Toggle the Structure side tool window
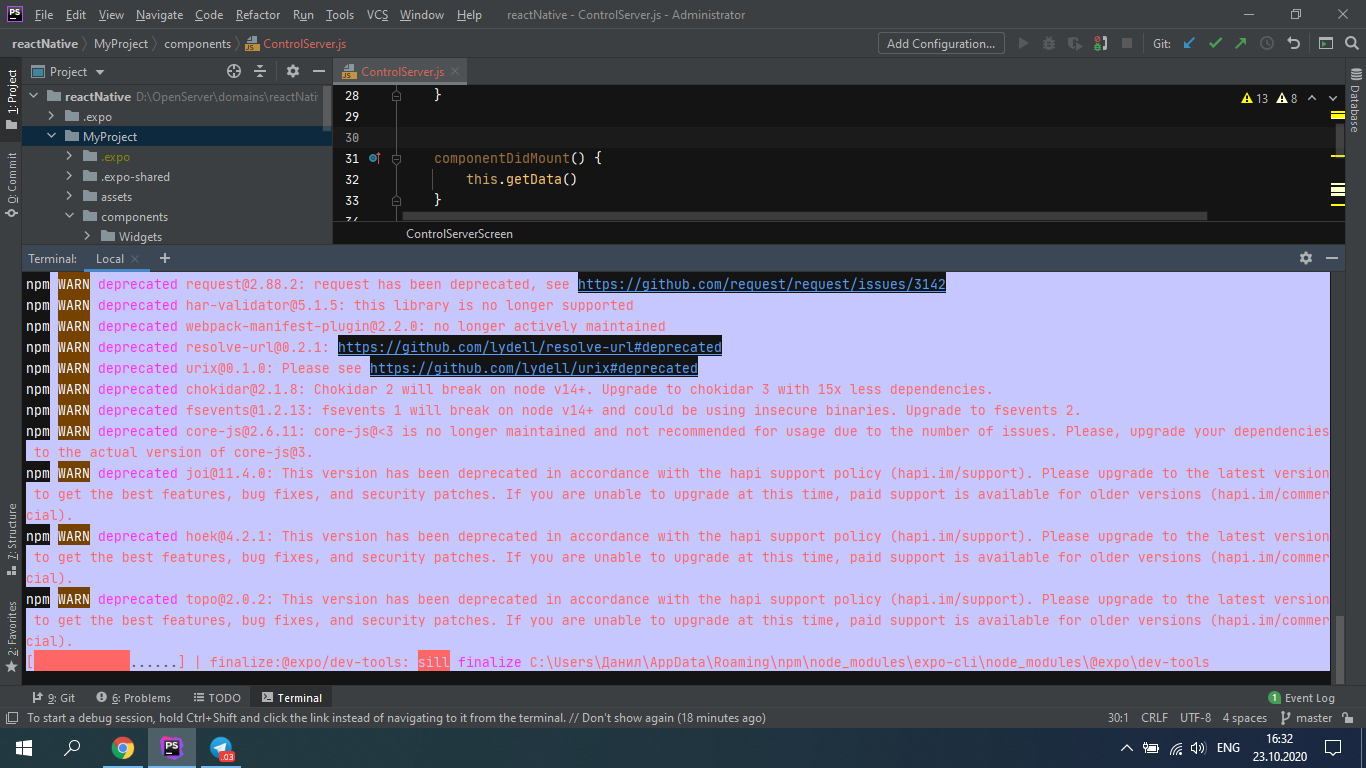The width and height of the screenshot is (1366, 768). click(x=11, y=540)
